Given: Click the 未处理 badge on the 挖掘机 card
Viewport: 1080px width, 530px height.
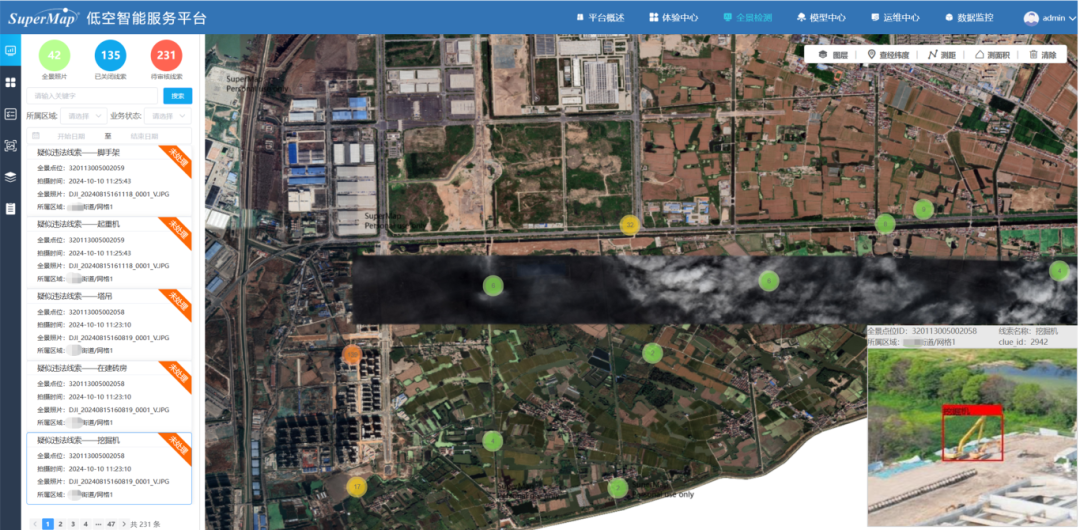Looking at the screenshot, I should click(x=176, y=447).
